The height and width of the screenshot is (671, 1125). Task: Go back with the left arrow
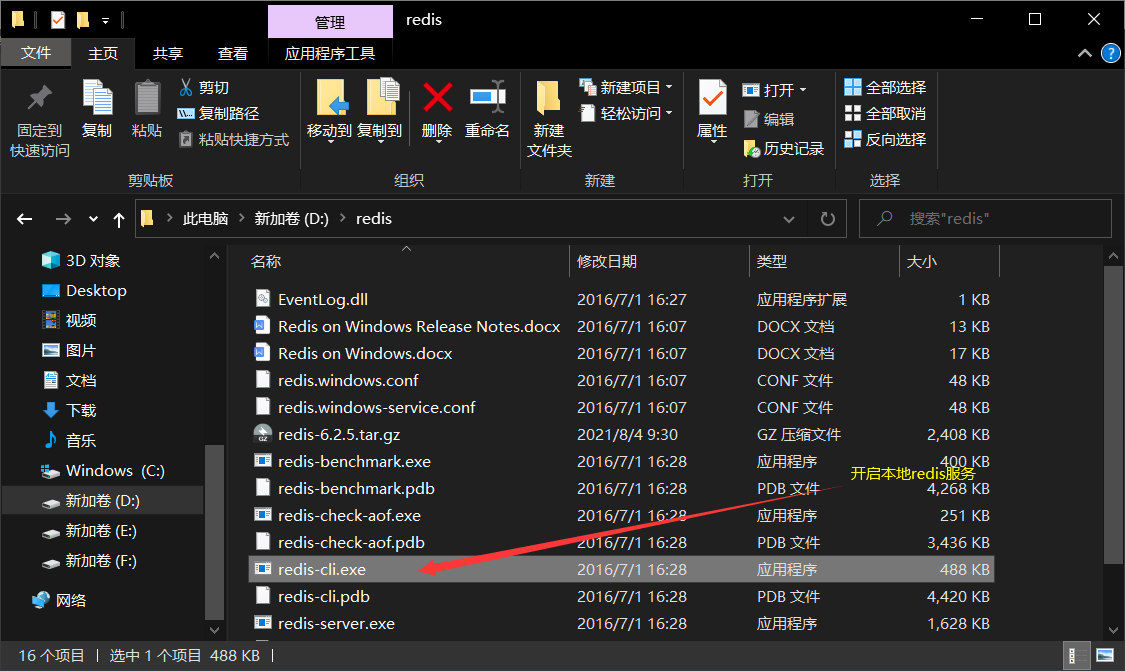[25, 219]
